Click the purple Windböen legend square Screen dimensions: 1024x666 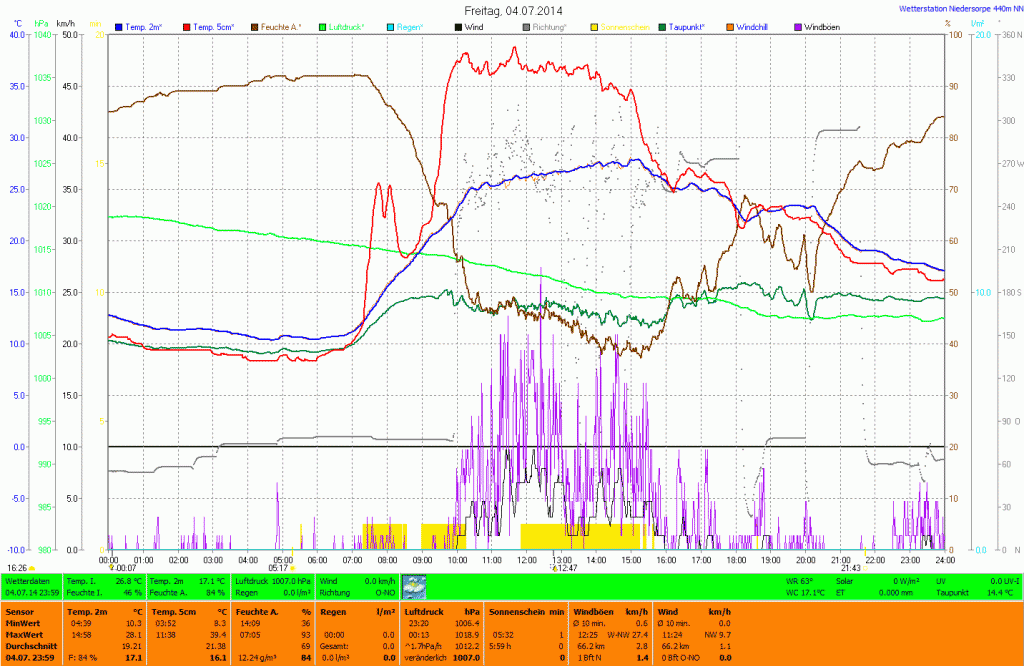(797, 25)
